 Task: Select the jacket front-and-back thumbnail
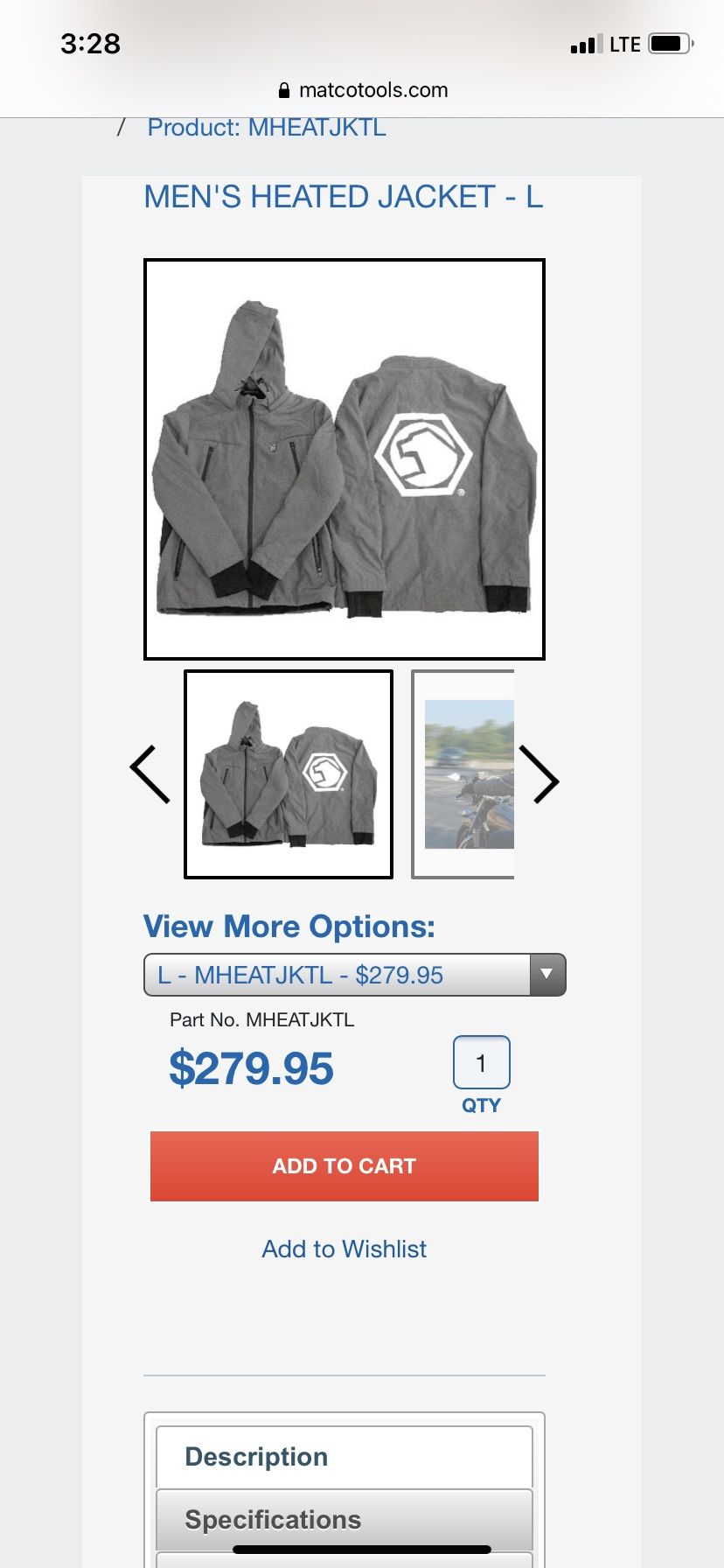pos(289,774)
